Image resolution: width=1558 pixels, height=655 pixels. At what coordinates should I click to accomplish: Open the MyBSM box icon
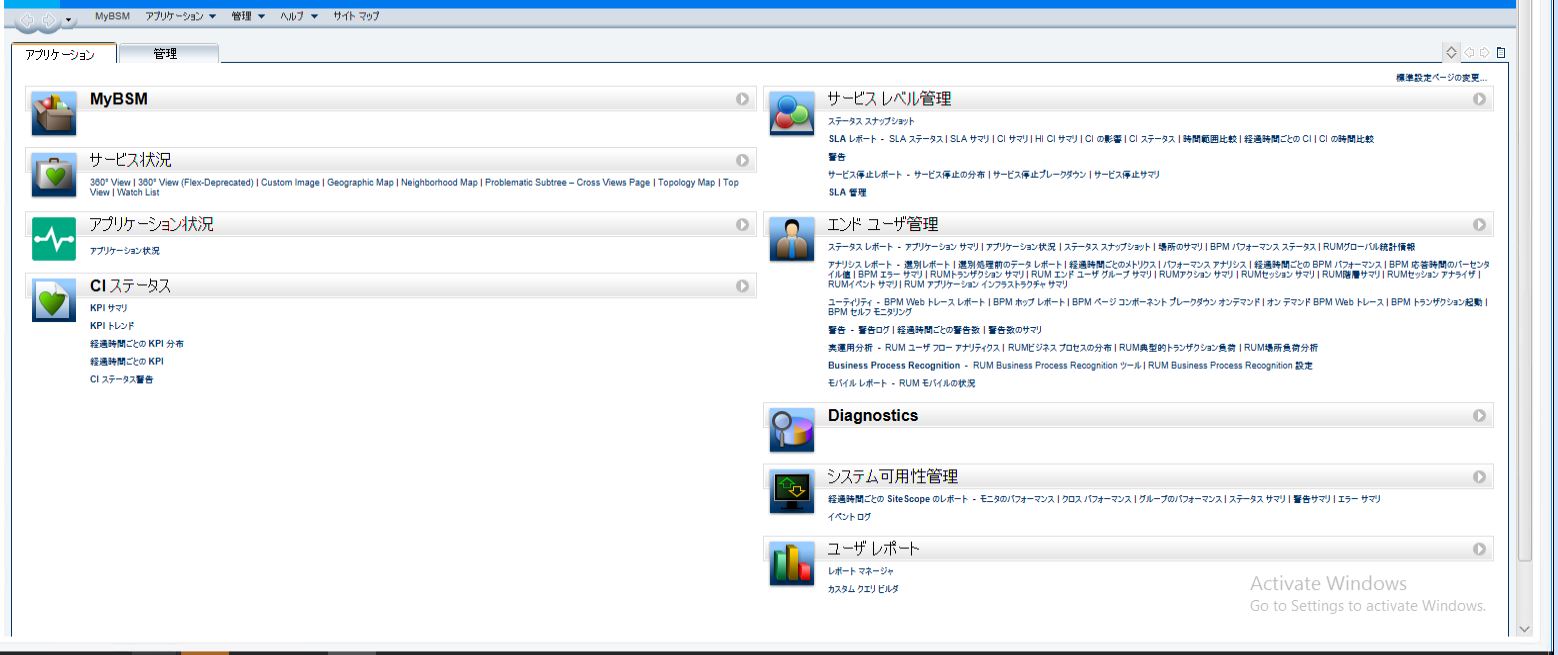coord(54,112)
